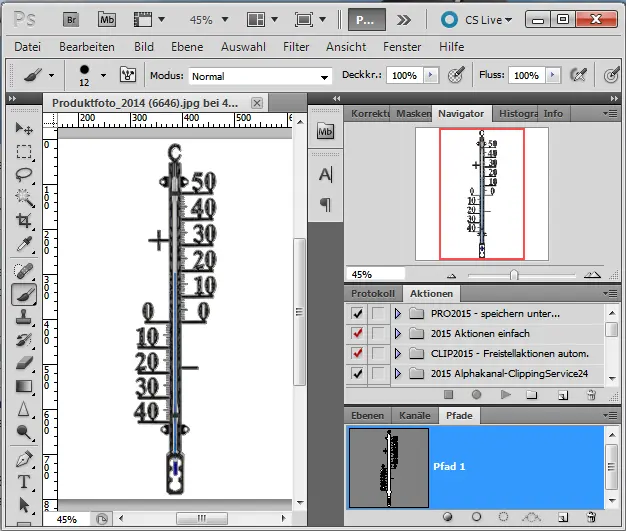Image resolution: width=626 pixels, height=531 pixels.
Task: Open Mini Bridge from top bar
Action: (106, 19)
